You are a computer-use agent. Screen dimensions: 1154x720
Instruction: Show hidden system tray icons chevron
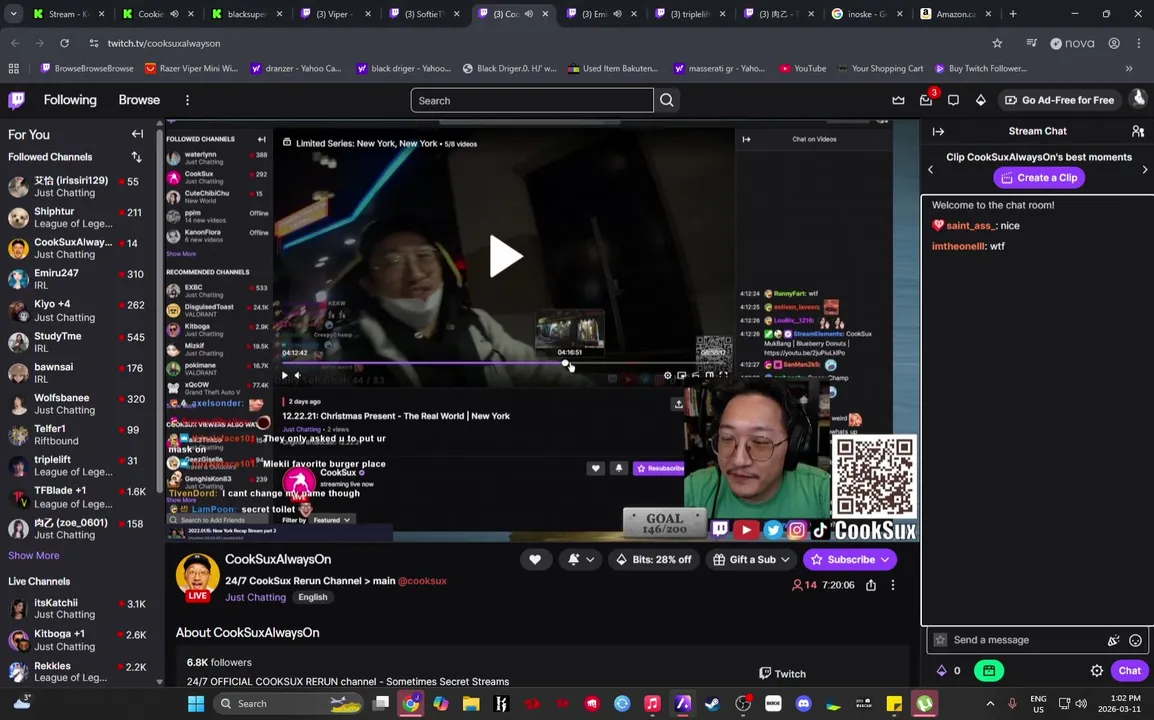tap(990, 704)
